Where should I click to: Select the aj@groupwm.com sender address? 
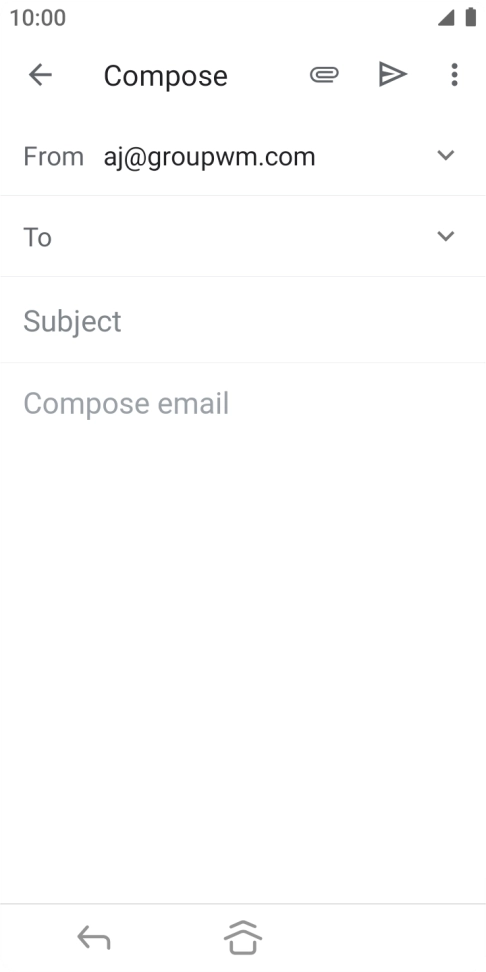tap(210, 157)
